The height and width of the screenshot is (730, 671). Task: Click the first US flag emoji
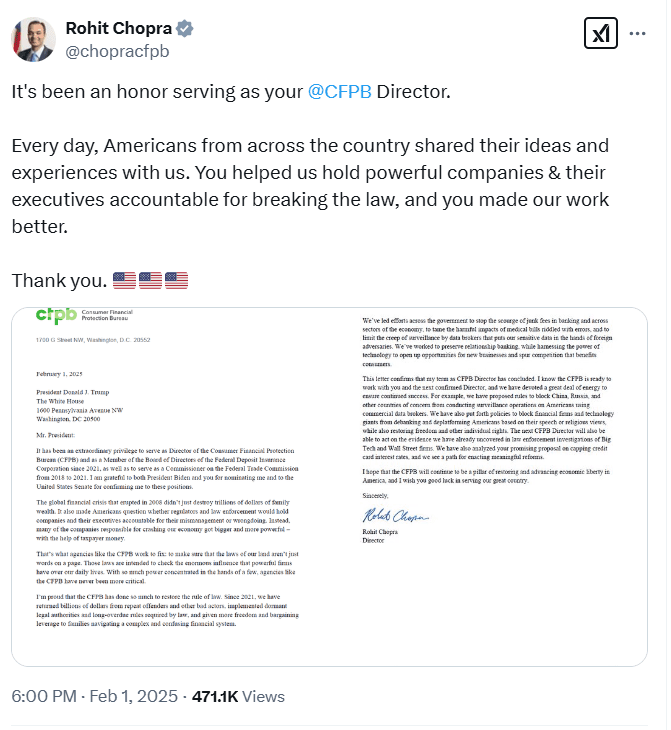pyautogui.click(x=124, y=281)
